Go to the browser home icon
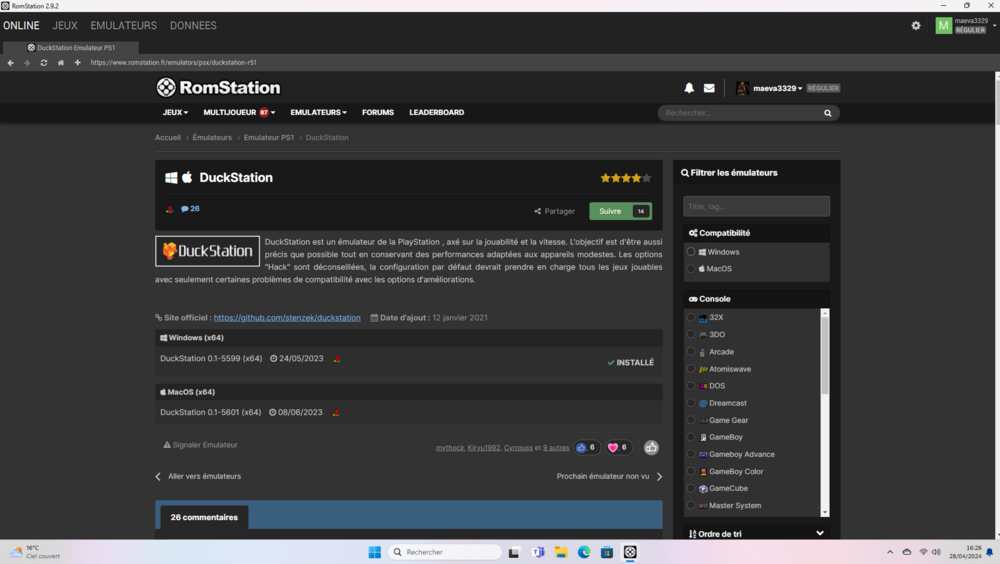The image size is (1000, 564). coord(60,63)
